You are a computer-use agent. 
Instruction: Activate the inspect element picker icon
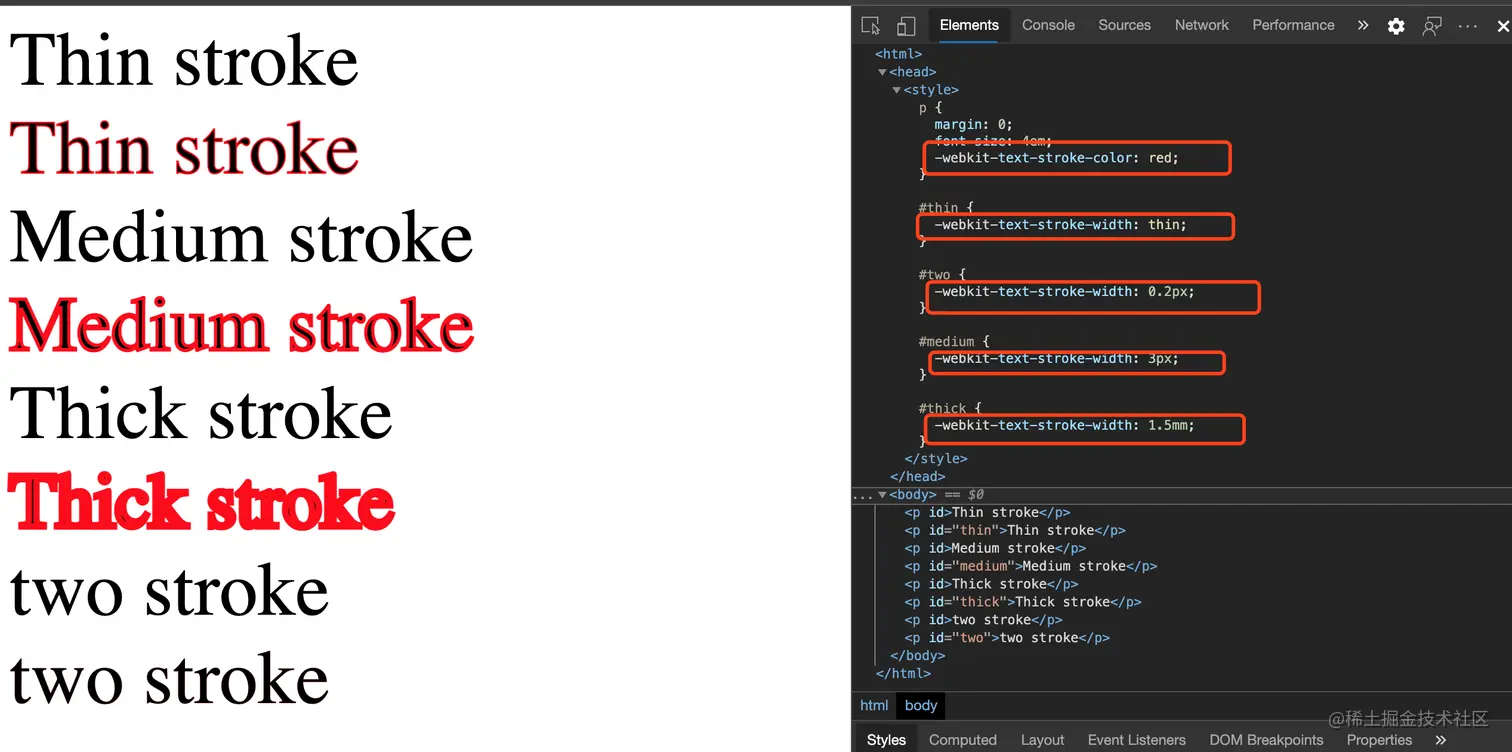point(871,26)
